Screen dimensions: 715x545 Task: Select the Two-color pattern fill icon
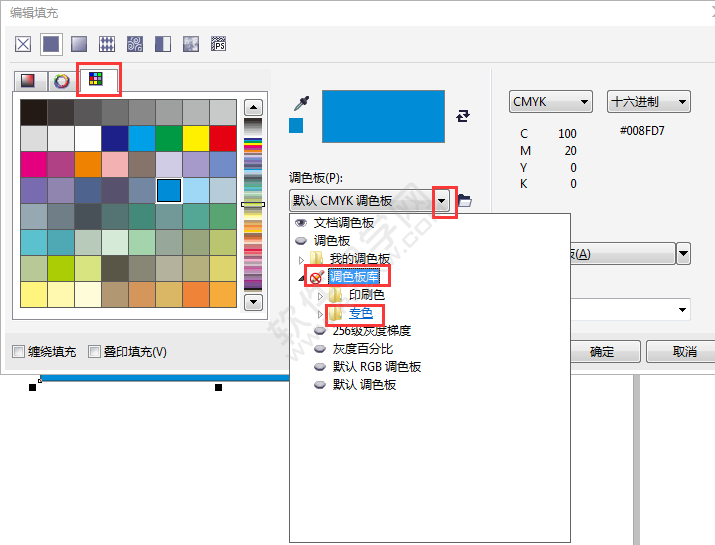[163, 44]
